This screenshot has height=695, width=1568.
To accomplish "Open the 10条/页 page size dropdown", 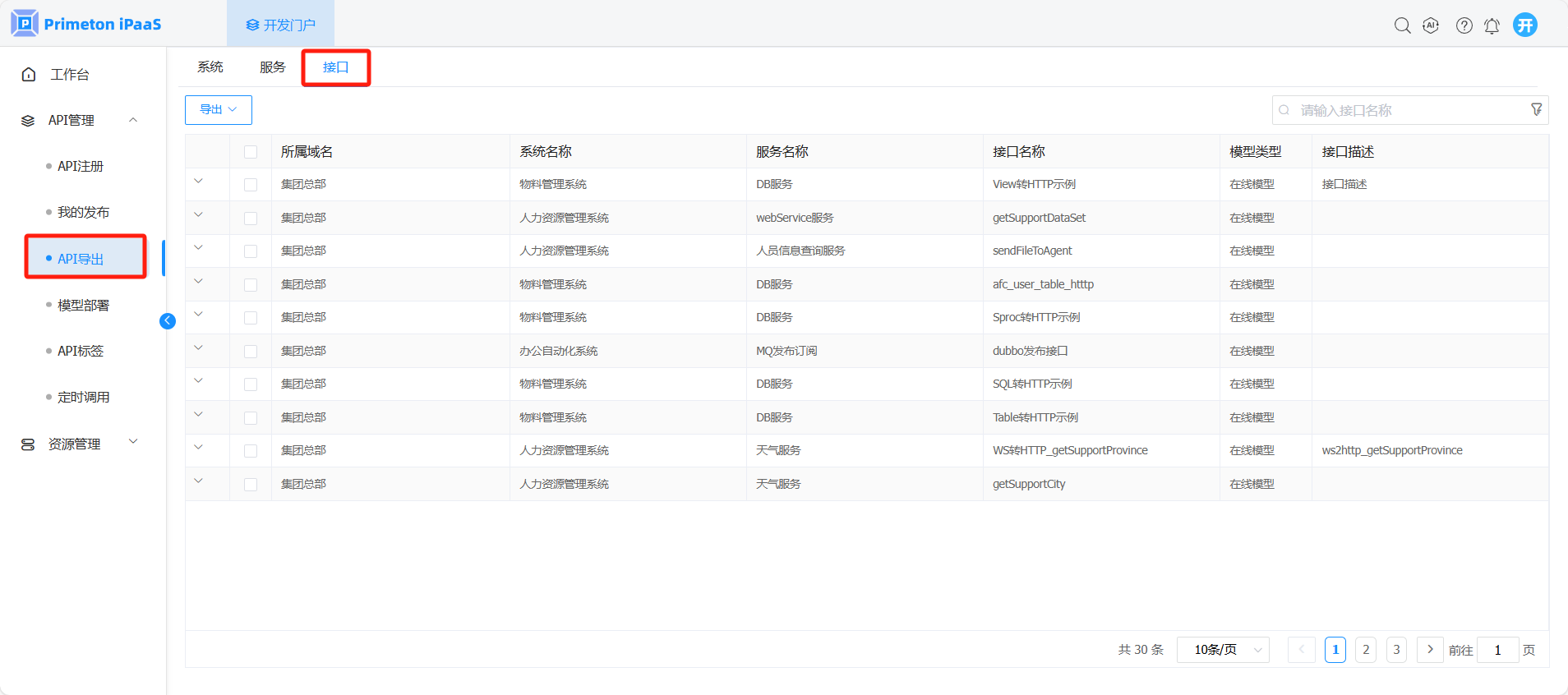I will (1223, 650).
